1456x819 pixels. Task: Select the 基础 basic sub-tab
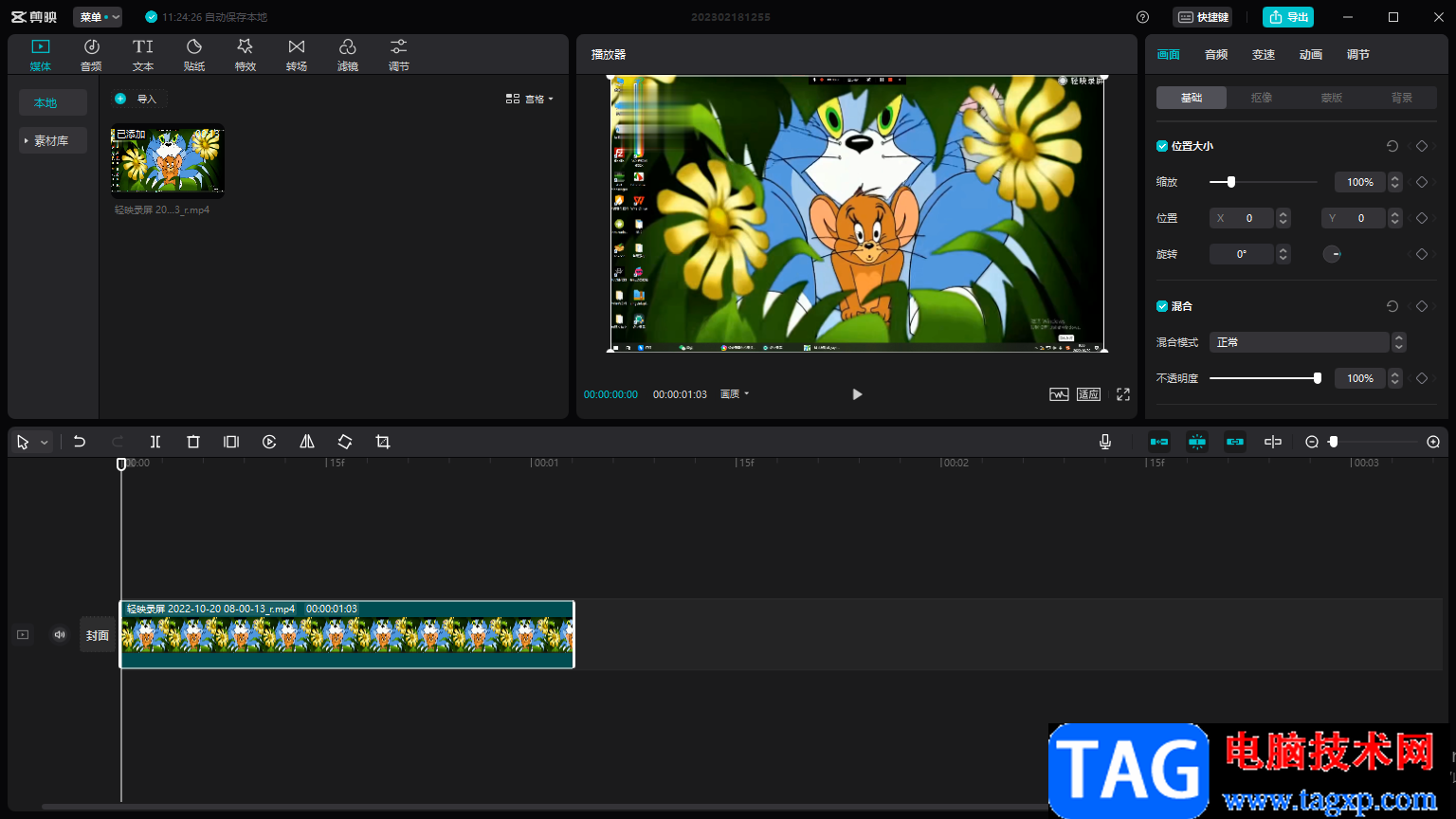[1192, 98]
